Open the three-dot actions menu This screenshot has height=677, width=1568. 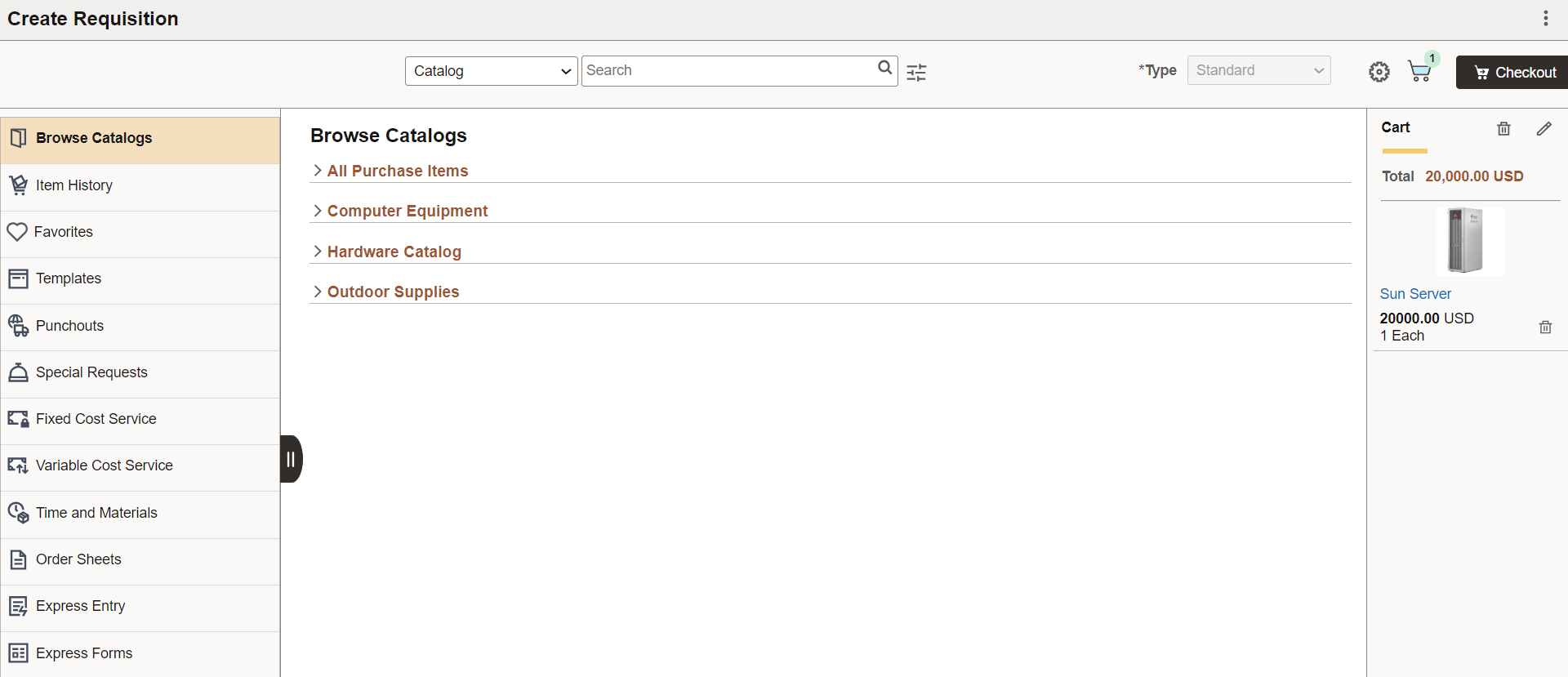point(1545,18)
